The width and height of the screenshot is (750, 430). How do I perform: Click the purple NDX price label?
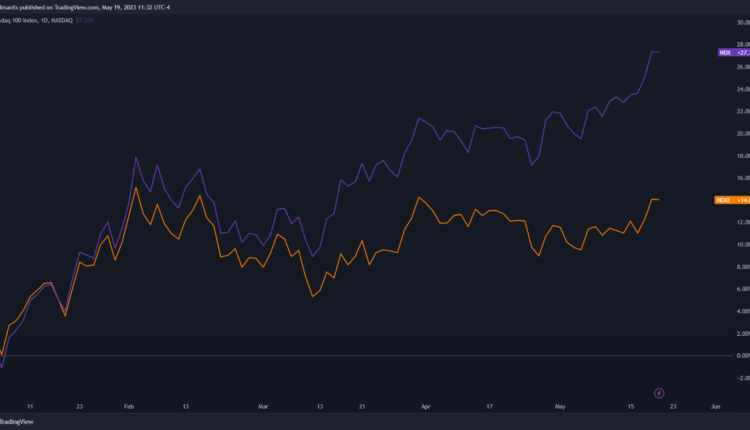[x=733, y=51]
